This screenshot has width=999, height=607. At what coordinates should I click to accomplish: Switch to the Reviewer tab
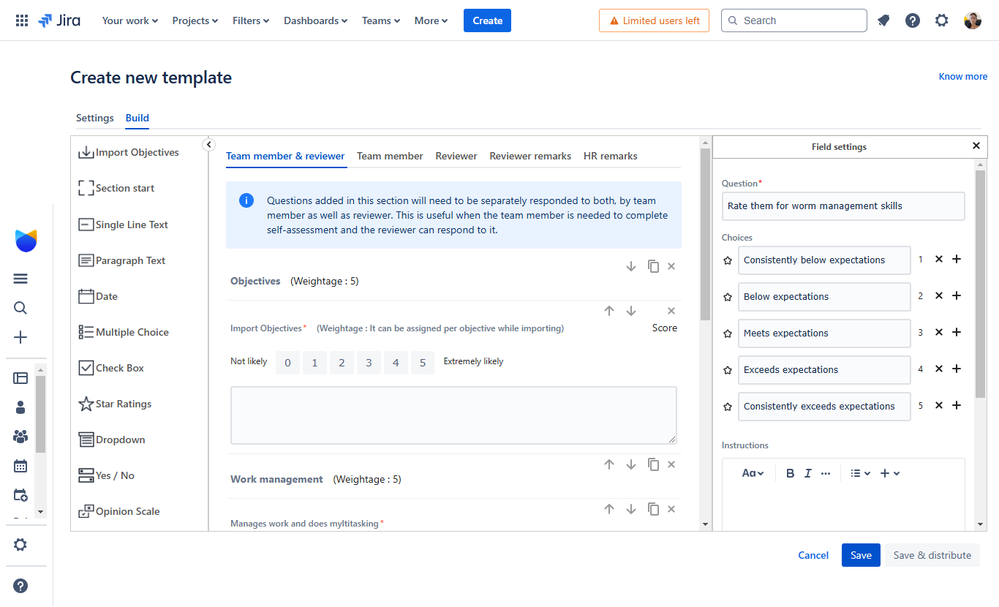point(456,155)
